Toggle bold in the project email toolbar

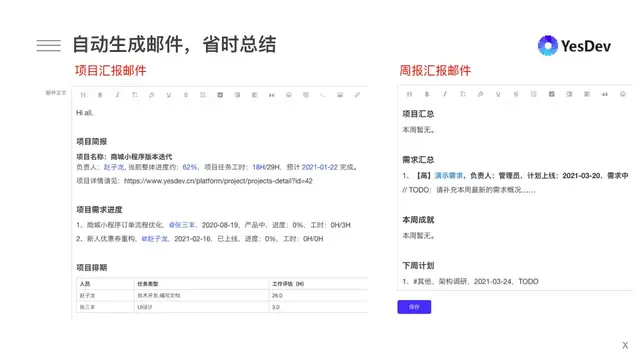point(100,95)
